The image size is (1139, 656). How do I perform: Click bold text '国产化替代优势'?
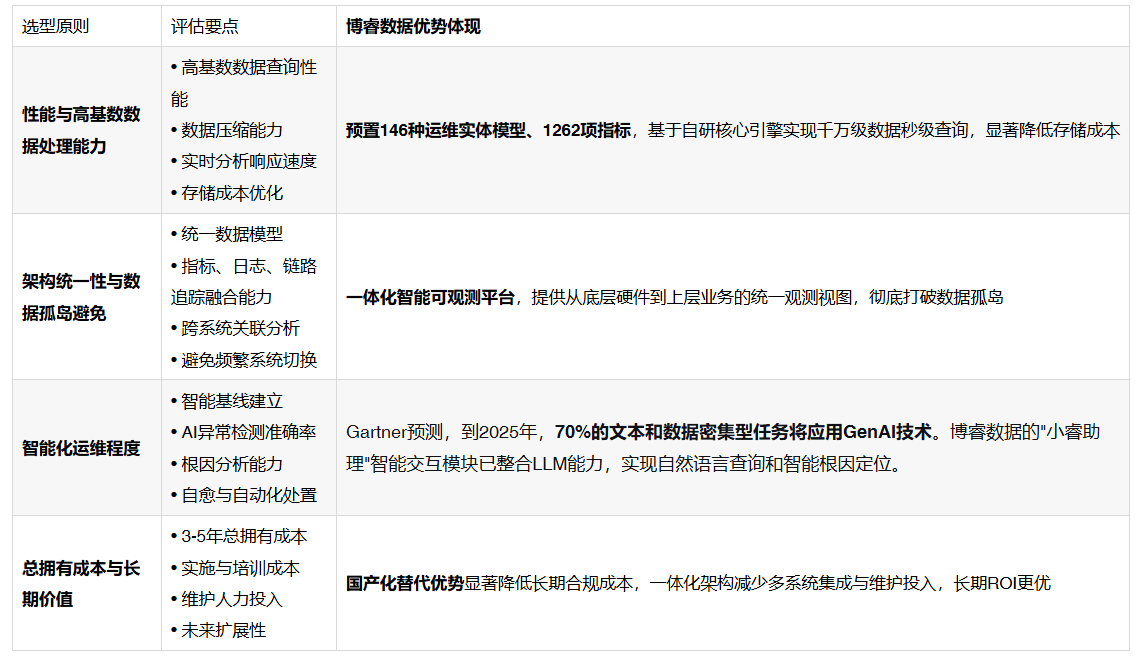[405, 583]
